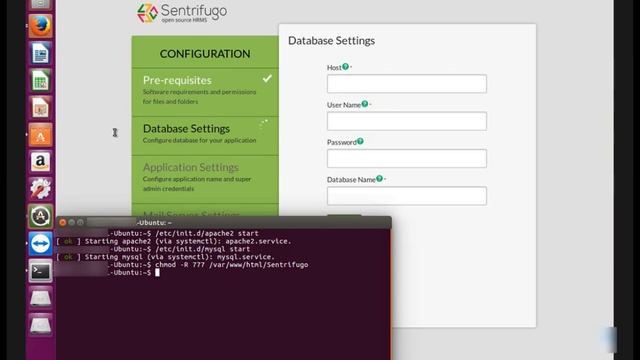Close the terminal window

click(x=62, y=222)
